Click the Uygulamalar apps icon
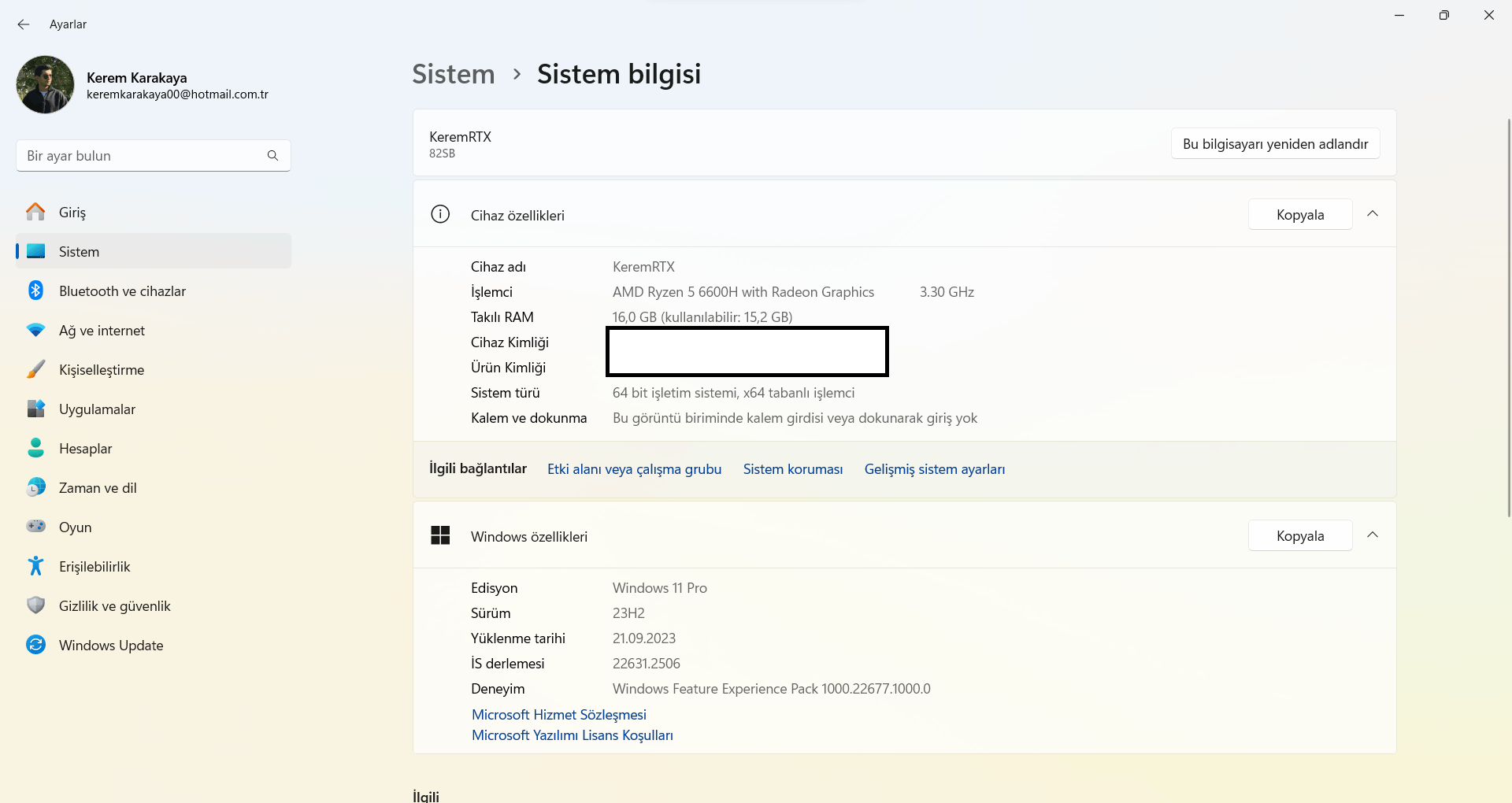Image resolution: width=1512 pixels, height=803 pixels. pos(35,409)
